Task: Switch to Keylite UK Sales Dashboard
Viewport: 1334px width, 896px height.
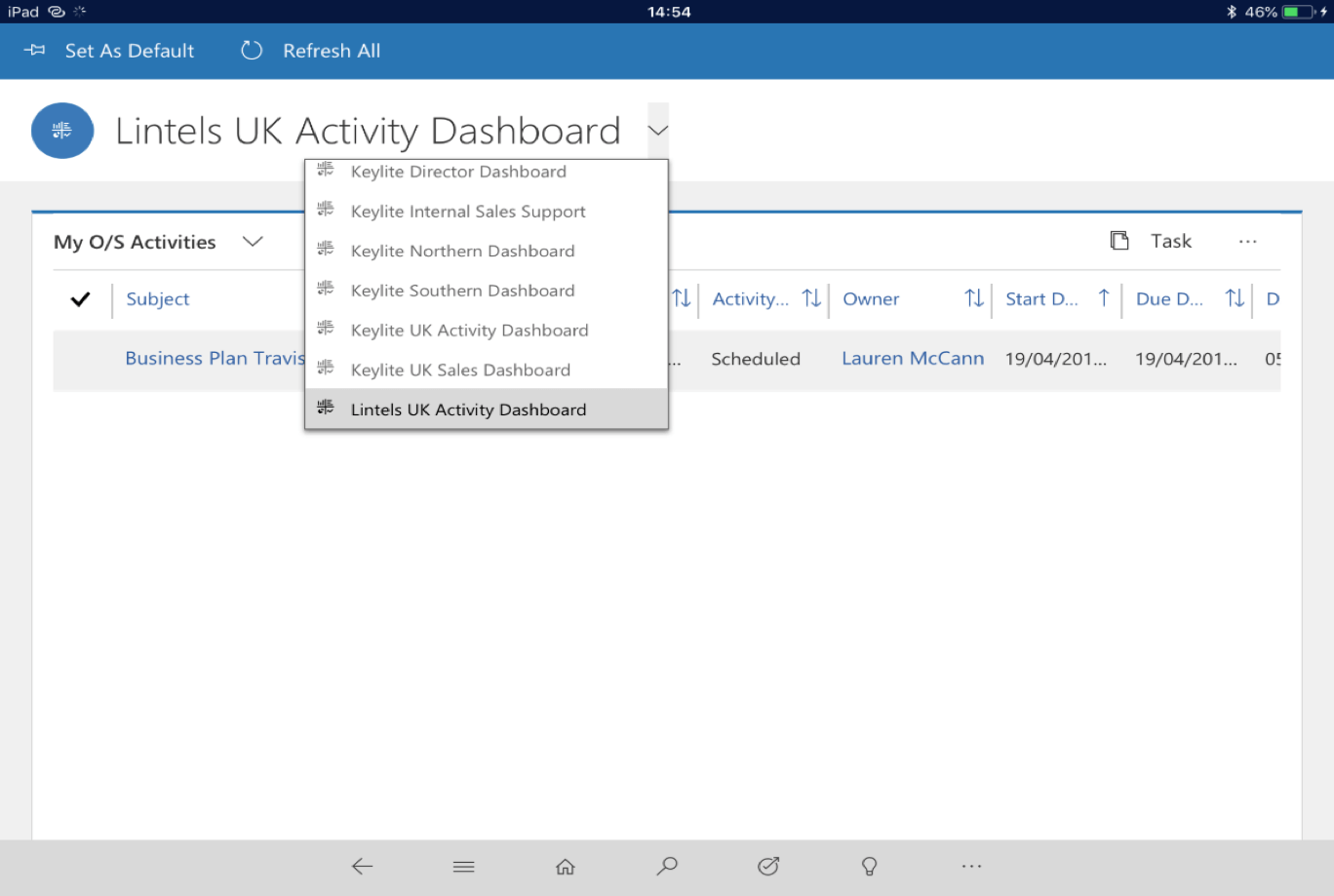Action: tap(487, 370)
